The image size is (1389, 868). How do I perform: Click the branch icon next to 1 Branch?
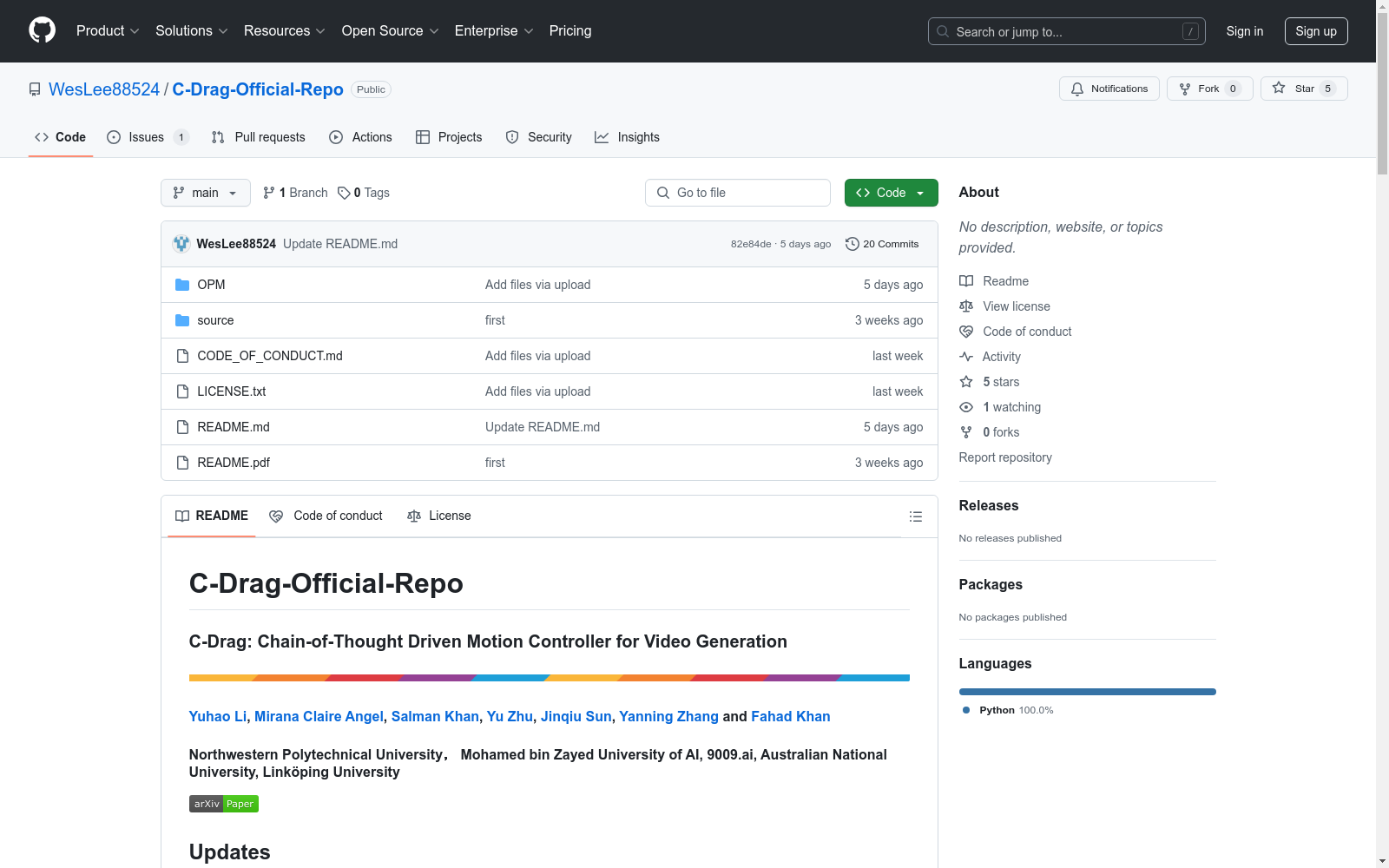(x=269, y=193)
